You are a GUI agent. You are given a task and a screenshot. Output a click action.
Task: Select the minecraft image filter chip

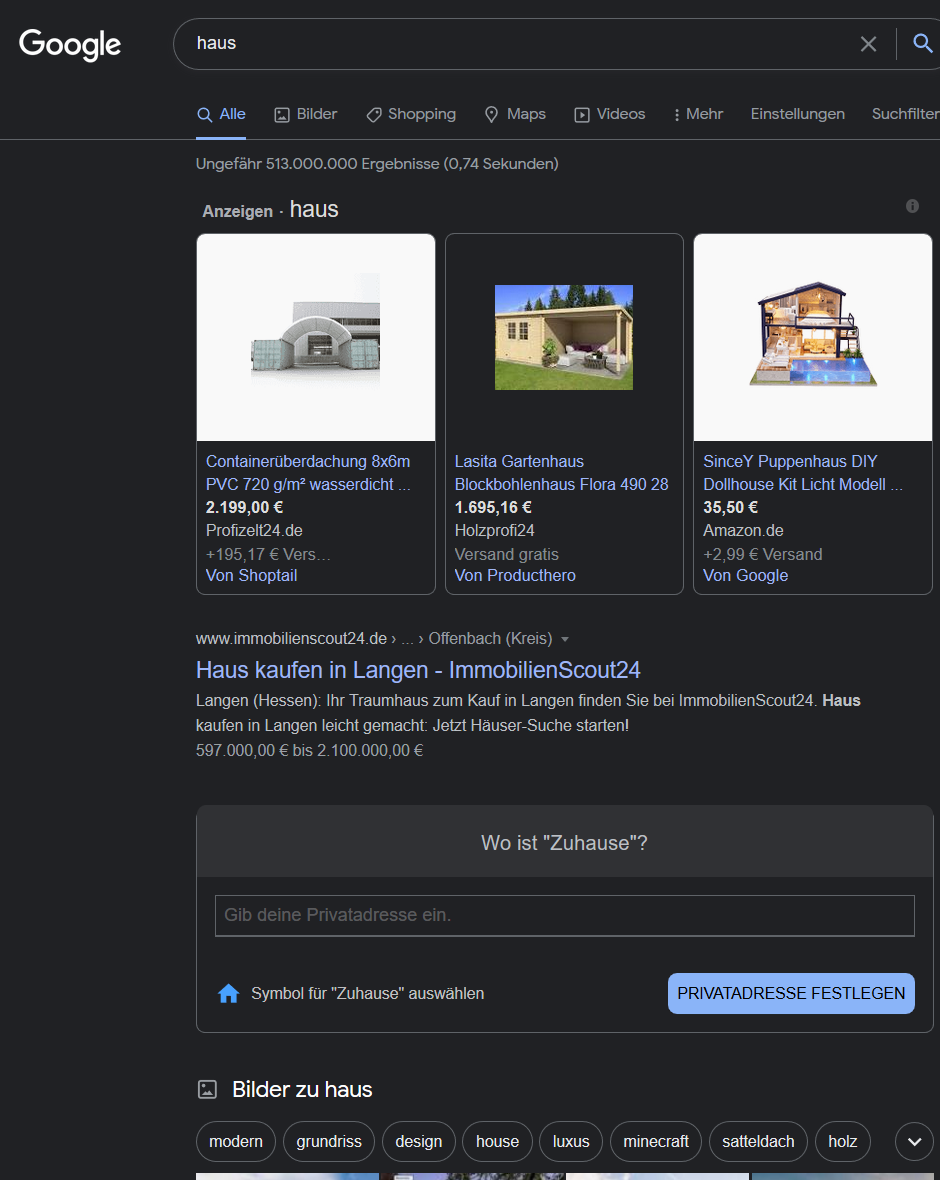pos(656,1142)
